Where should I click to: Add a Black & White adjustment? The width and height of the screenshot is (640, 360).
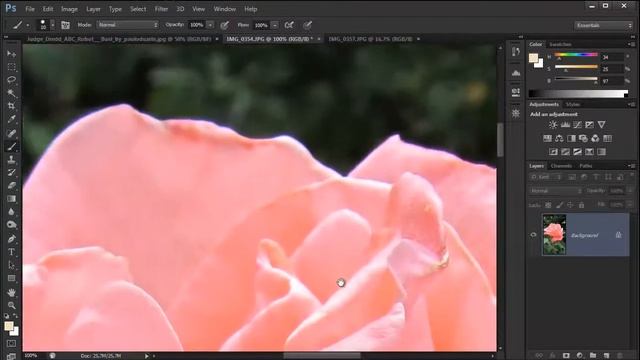(571, 138)
